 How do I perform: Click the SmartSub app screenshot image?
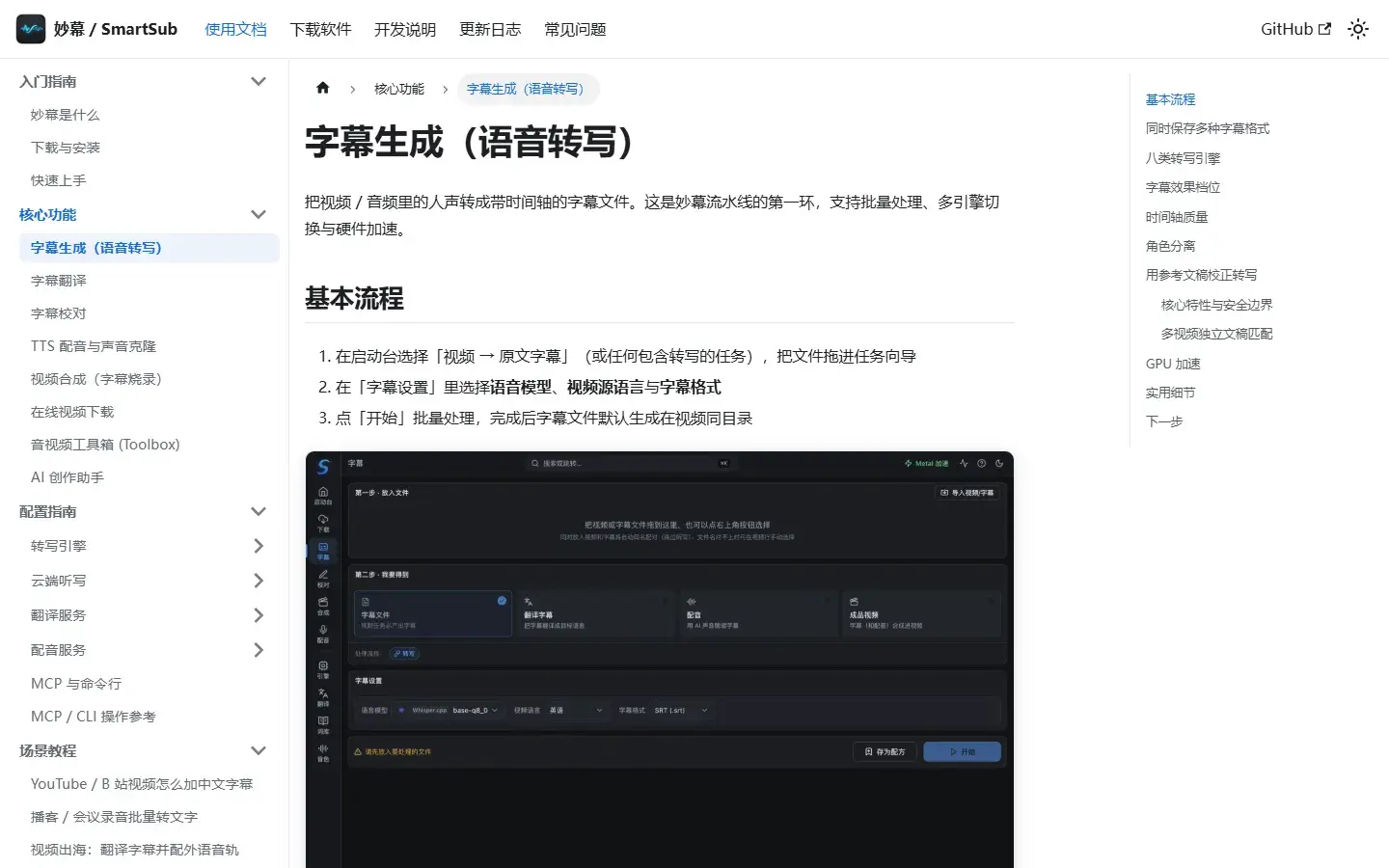660,660
